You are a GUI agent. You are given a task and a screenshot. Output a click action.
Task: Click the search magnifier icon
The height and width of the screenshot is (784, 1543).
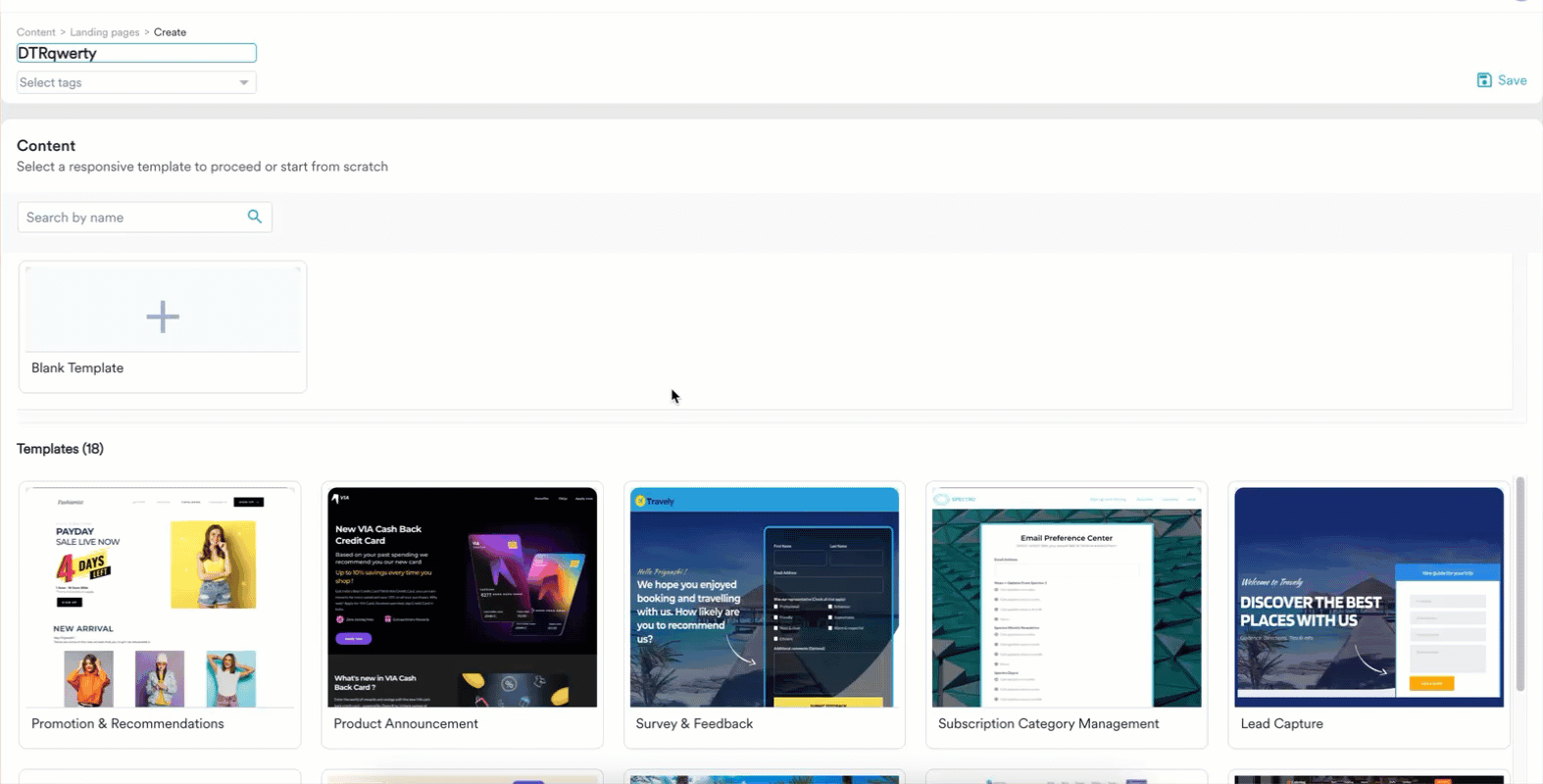[255, 217]
